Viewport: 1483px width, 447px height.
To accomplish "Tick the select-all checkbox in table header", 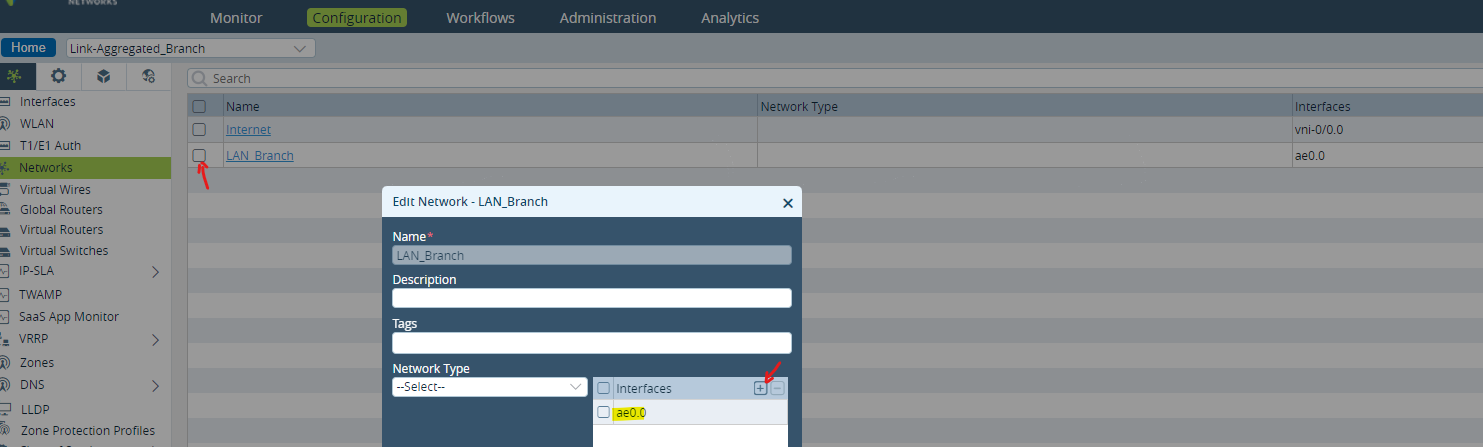I will pos(199,106).
